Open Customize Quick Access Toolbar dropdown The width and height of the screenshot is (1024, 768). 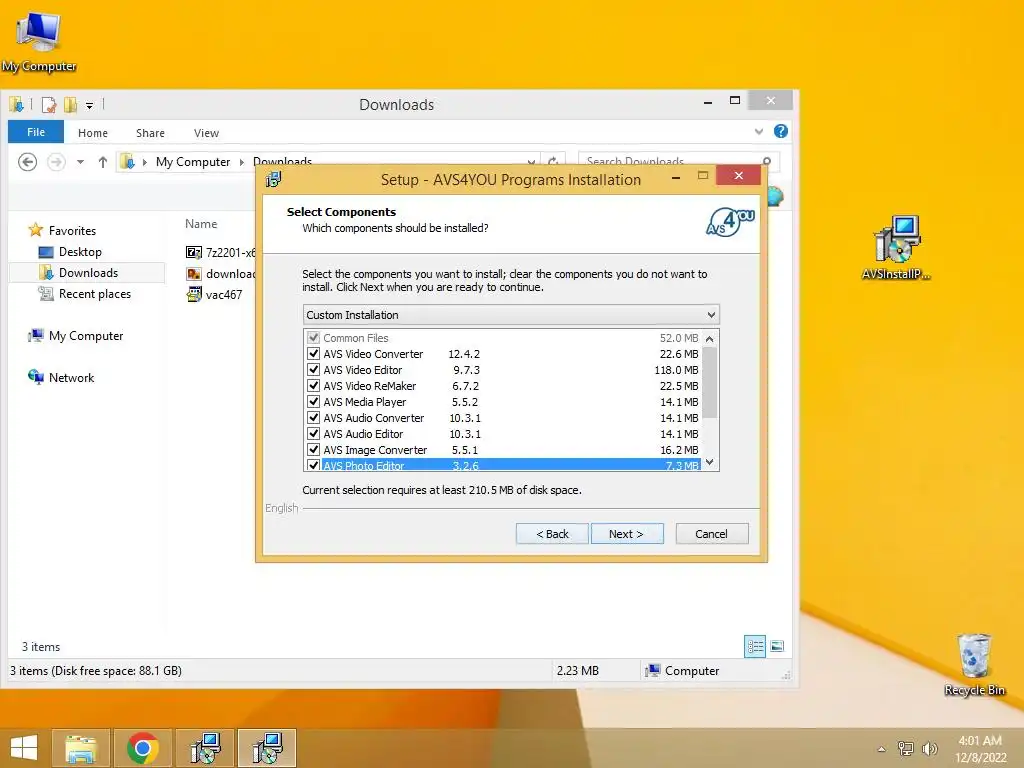[89, 105]
